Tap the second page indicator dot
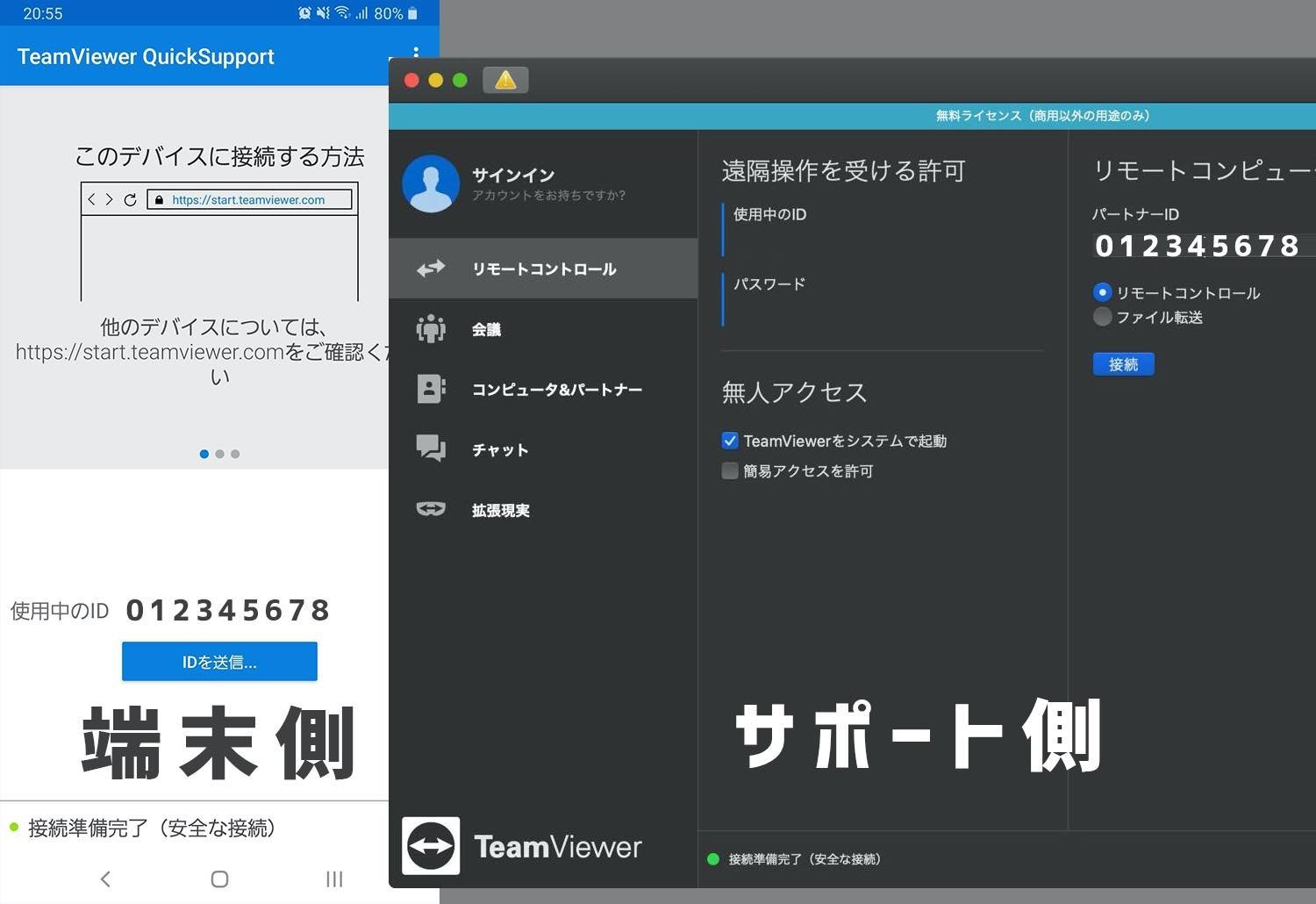1316x904 pixels. tap(219, 454)
